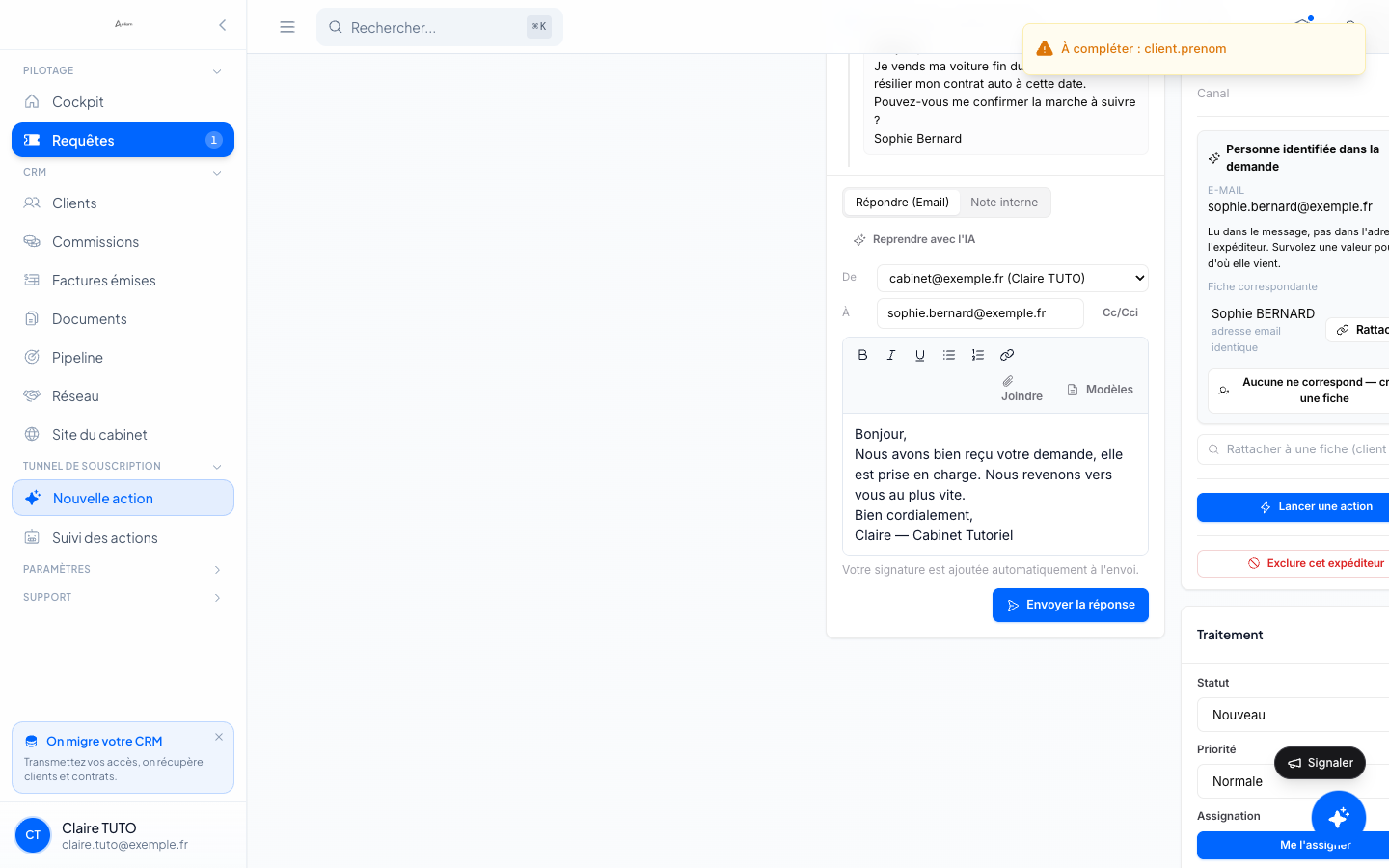Open the Pipeline page
The width and height of the screenshot is (1389, 868).
[123, 358]
